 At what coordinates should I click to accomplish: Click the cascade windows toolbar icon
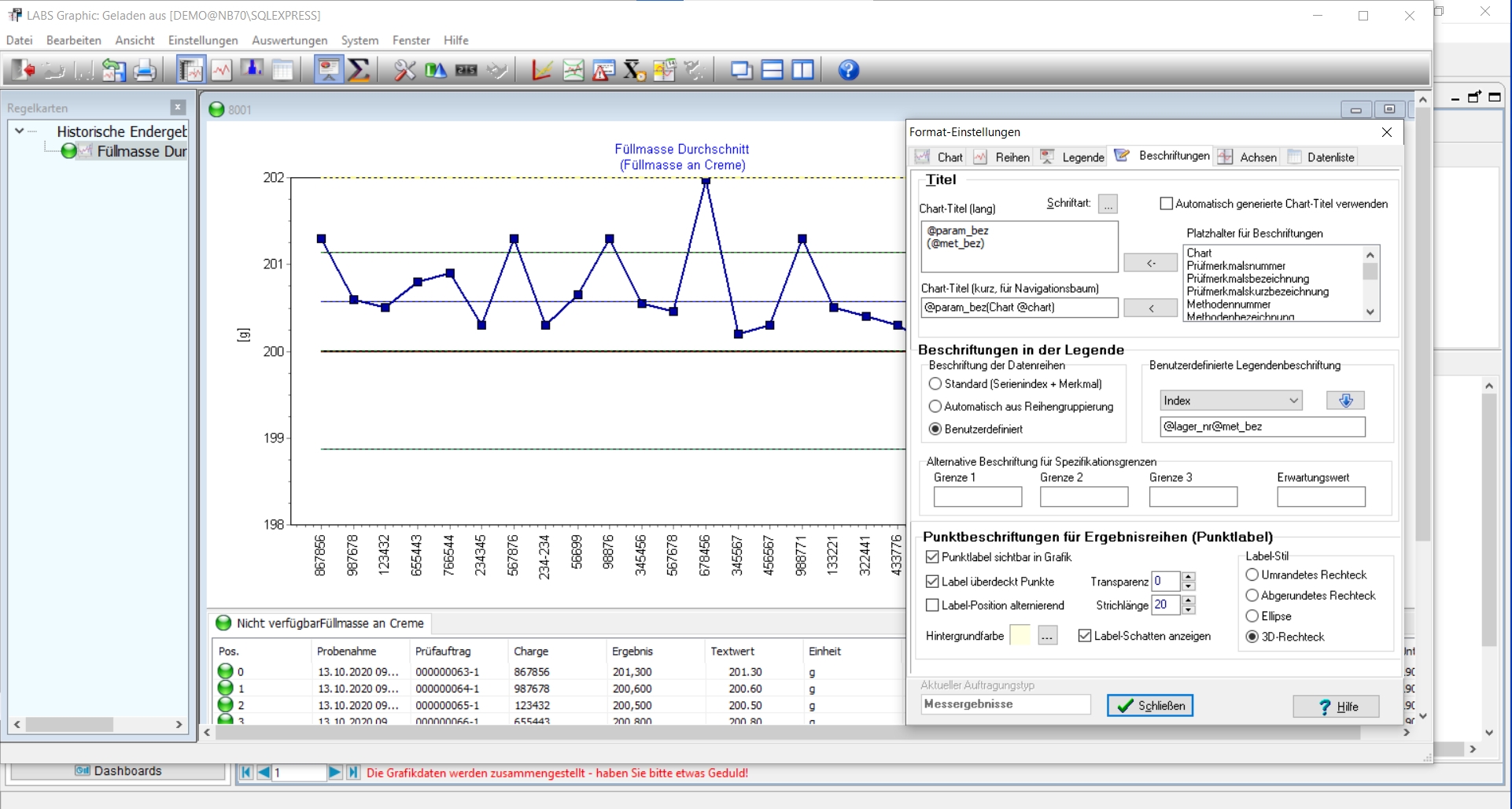(x=741, y=71)
